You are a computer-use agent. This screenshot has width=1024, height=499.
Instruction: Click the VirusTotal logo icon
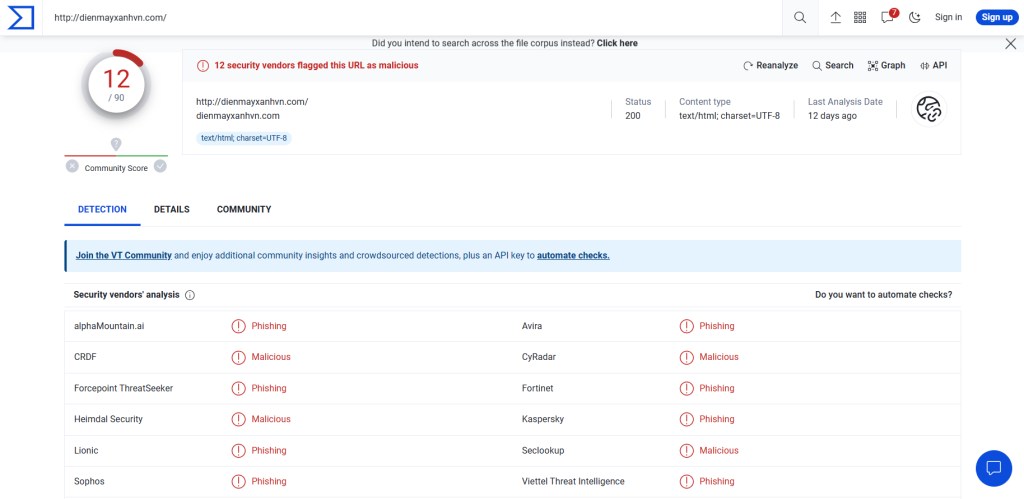click(20, 18)
